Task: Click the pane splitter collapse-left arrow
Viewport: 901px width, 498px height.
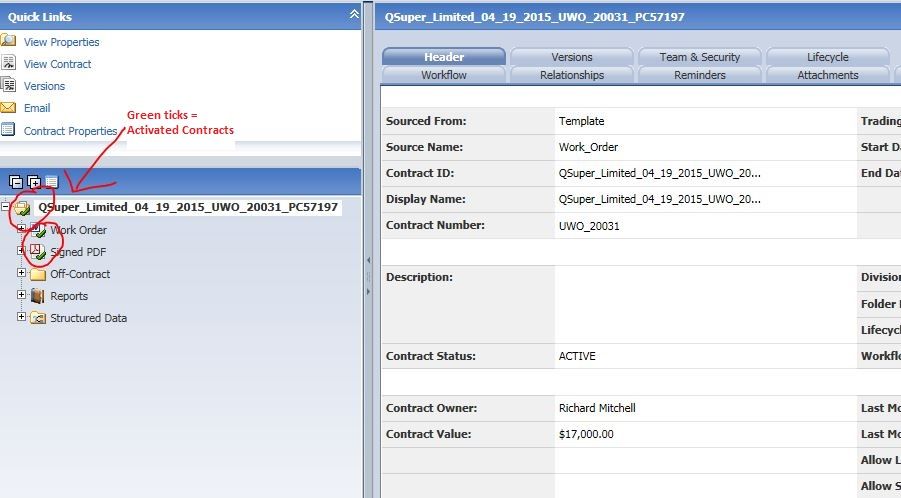Action: pos(368,260)
